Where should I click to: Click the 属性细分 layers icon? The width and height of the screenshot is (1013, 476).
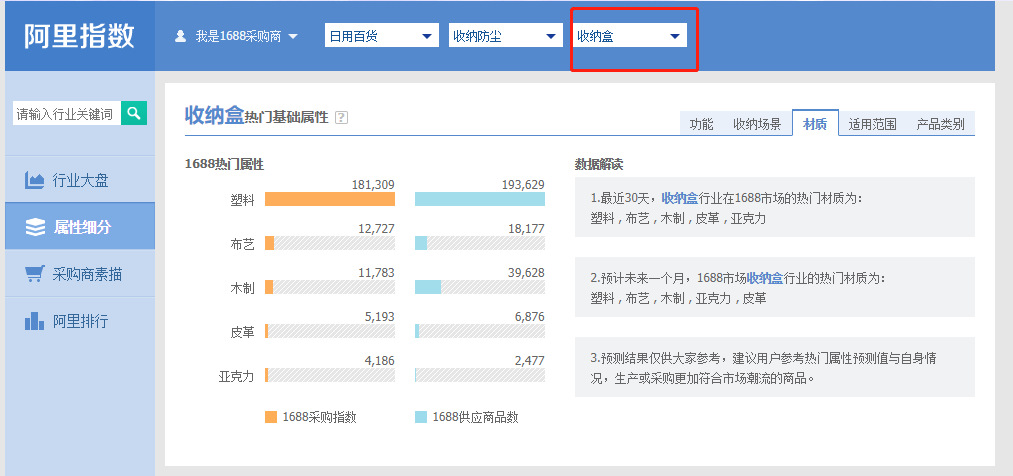pos(35,227)
